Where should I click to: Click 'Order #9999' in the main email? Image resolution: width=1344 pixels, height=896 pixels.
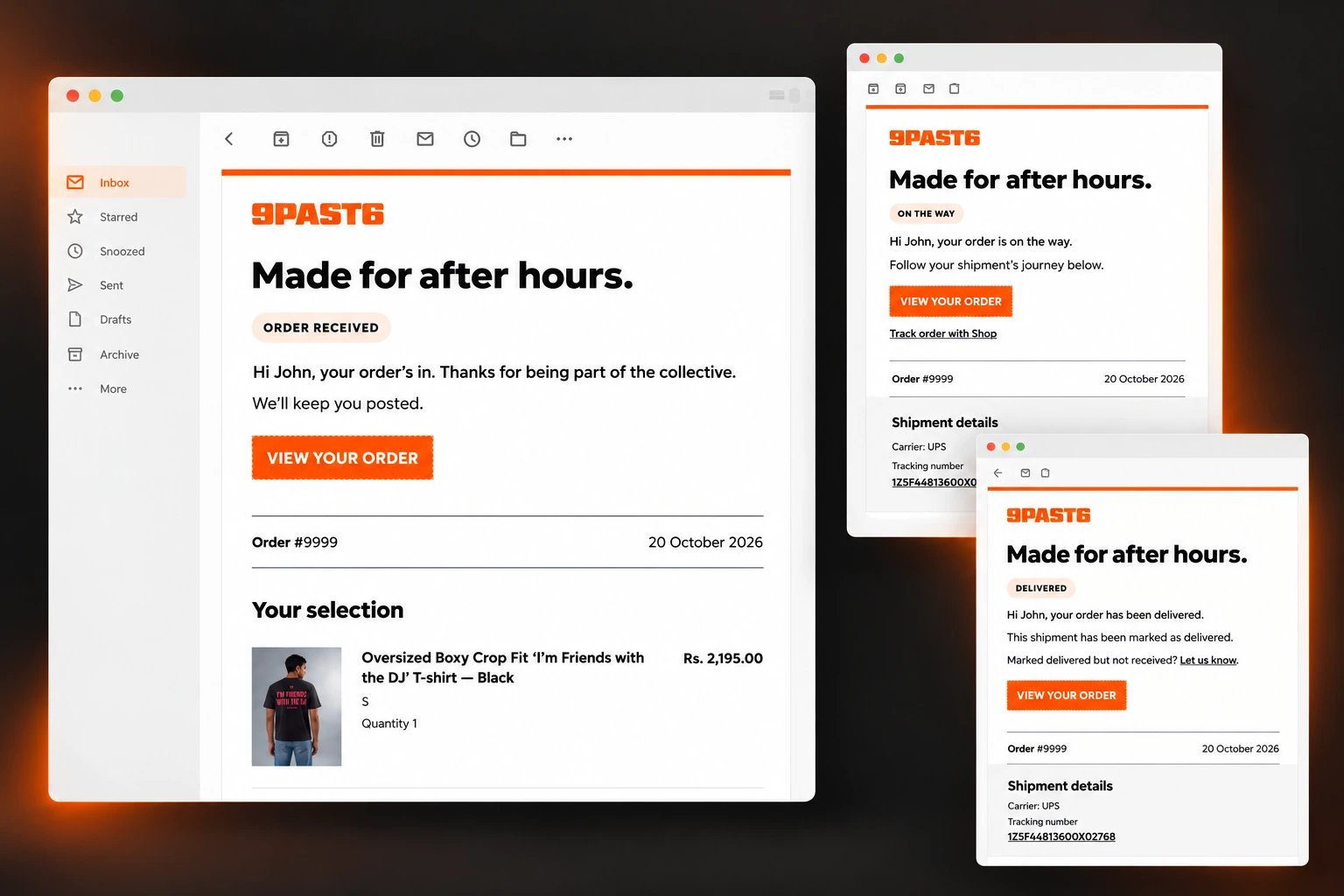295,542
